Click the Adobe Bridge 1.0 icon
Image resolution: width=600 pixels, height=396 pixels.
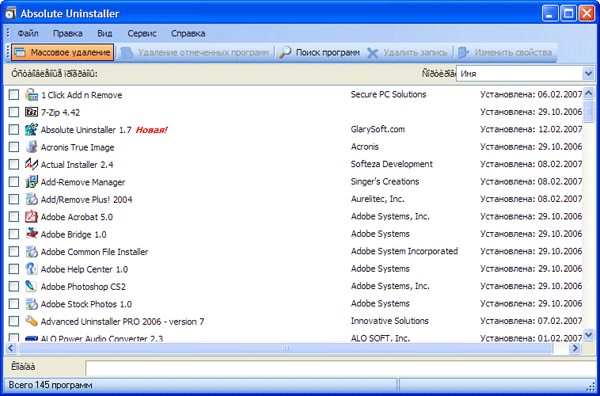[31, 234]
